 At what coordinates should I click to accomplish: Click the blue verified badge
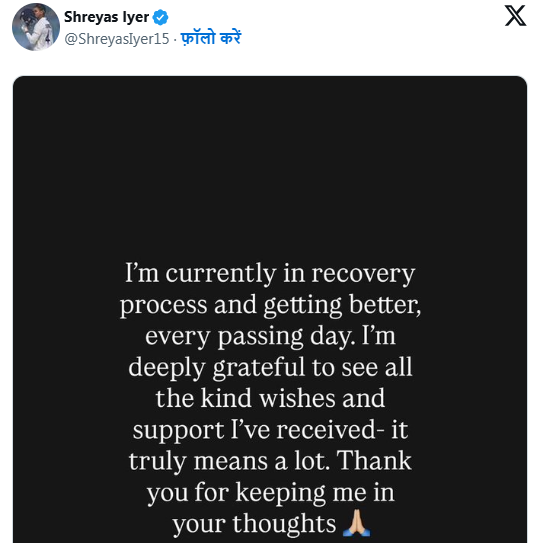[x=160, y=17]
